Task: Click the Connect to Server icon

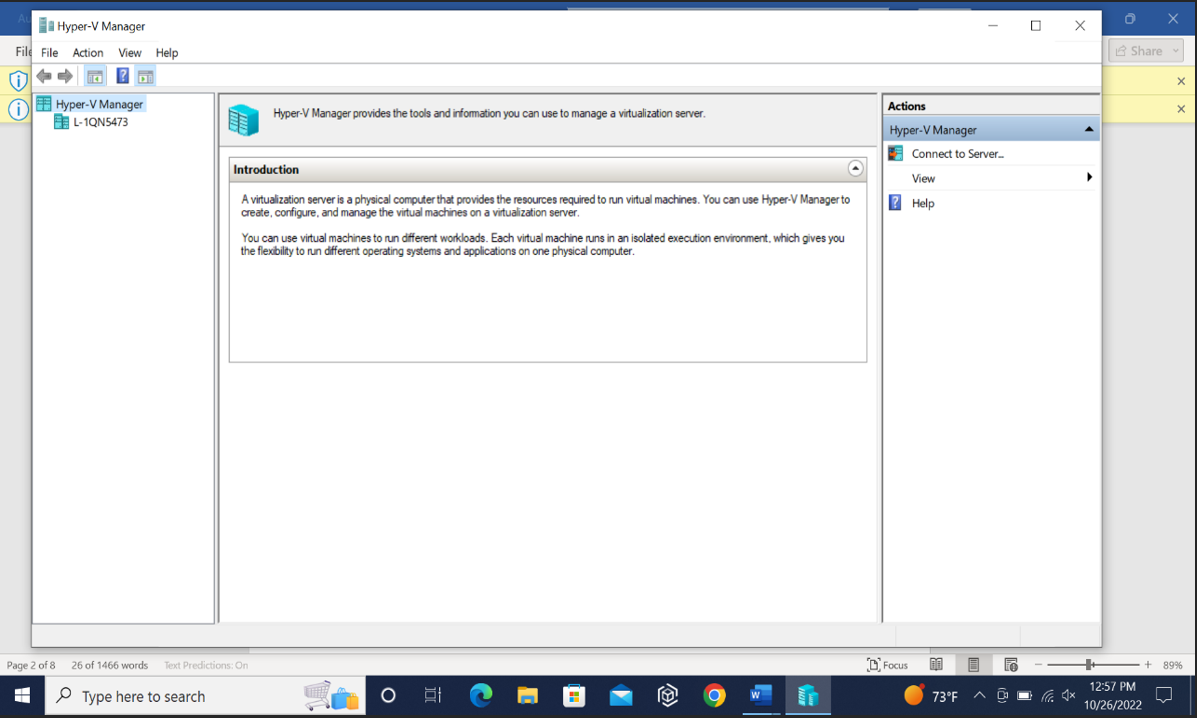Action: [895, 153]
